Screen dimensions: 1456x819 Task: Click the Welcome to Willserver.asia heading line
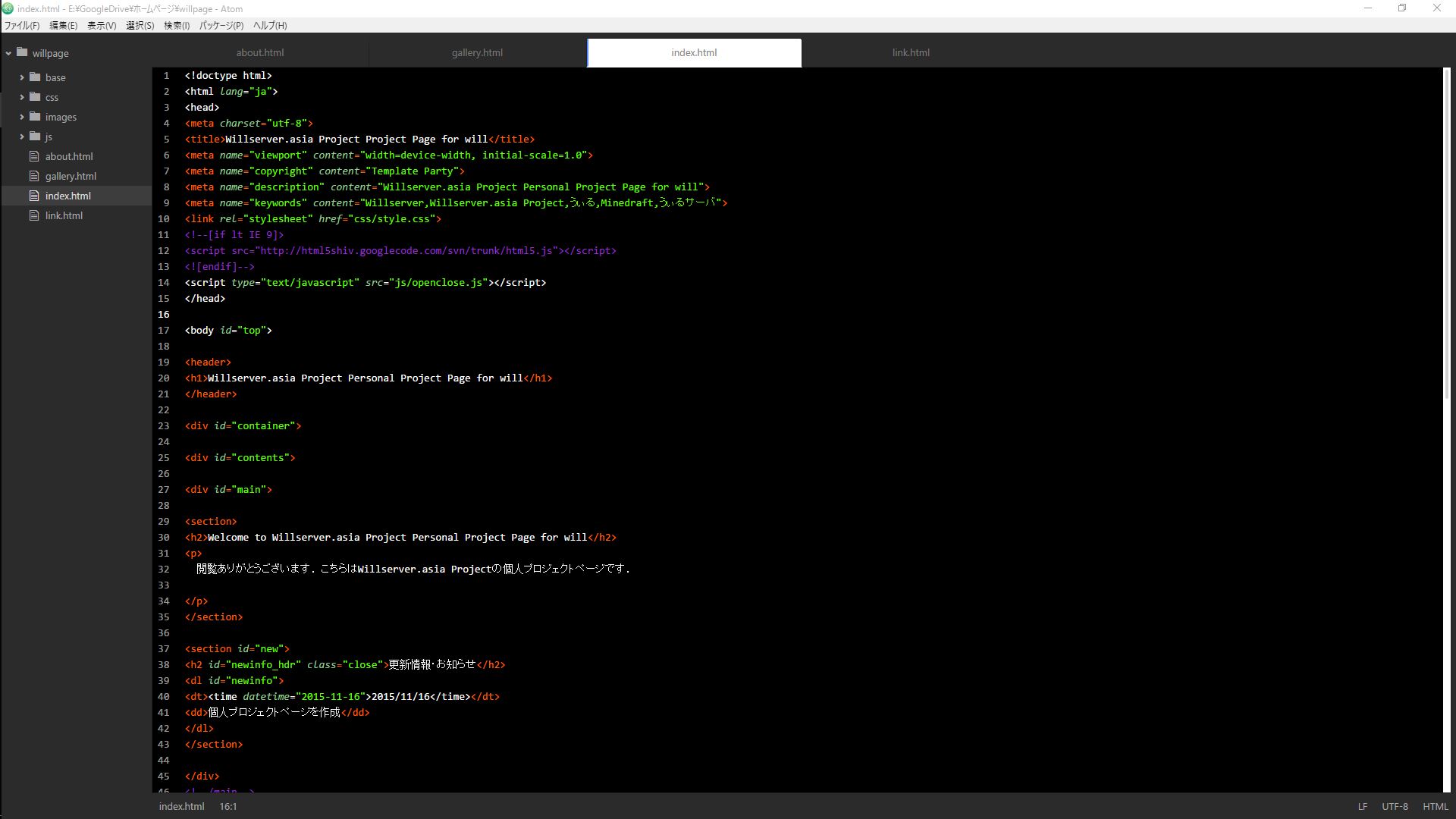point(400,537)
